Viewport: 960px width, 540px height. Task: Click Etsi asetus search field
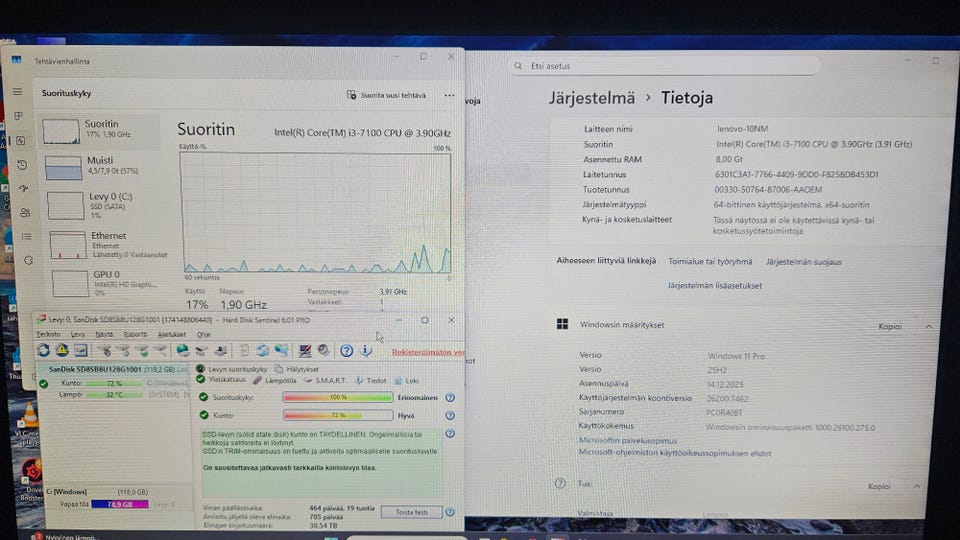tap(666, 66)
